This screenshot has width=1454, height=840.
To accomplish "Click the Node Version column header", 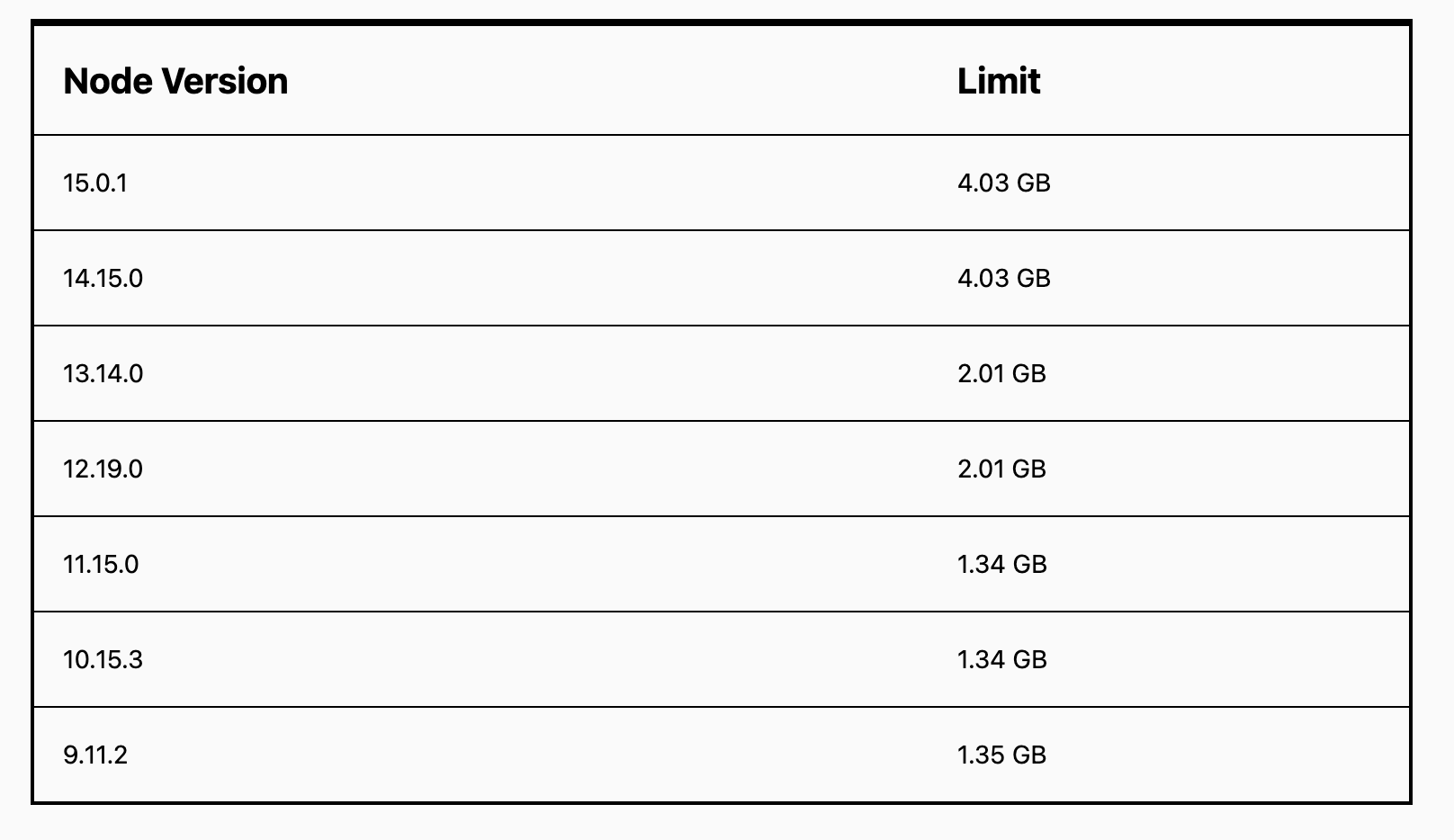I will pyautogui.click(x=175, y=82).
